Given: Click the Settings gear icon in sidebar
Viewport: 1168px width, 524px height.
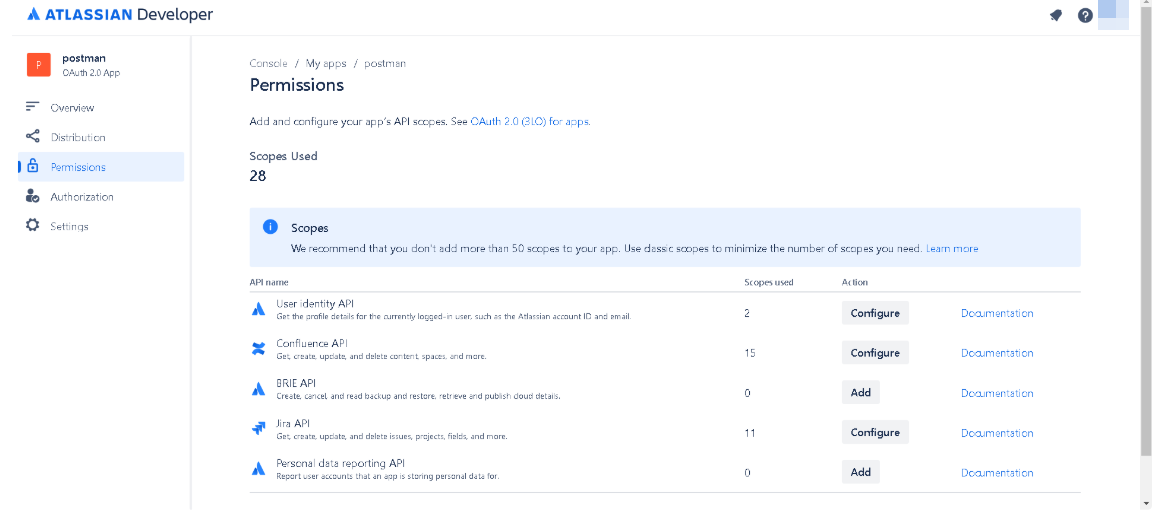Looking at the screenshot, I should point(32,226).
